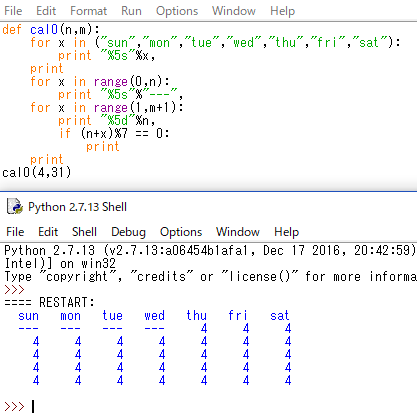Click the 'sun' header in shell output
The height and width of the screenshot is (415, 417).
pos(28,315)
